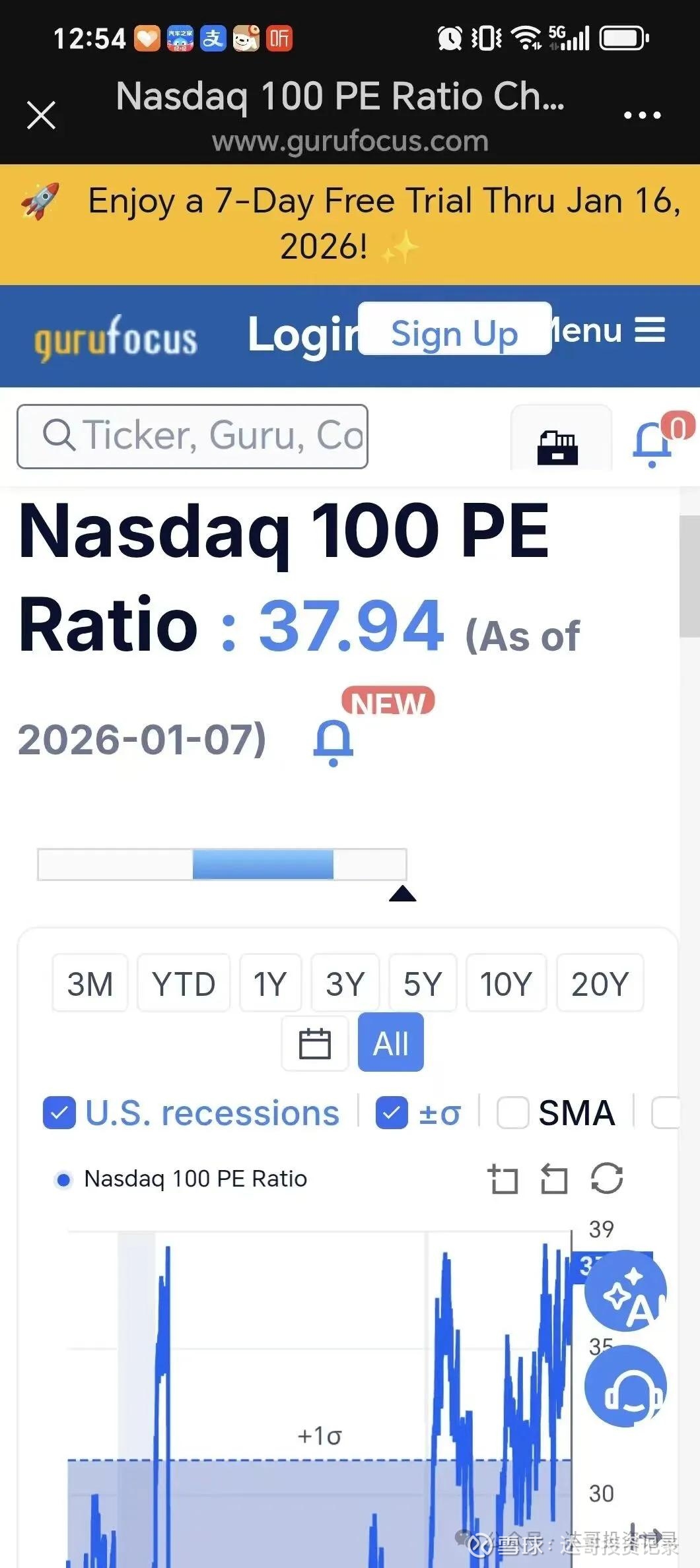Enable the SMA checkbox
The height and width of the screenshot is (1568, 700).
pyautogui.click(x=513, y=1113)
